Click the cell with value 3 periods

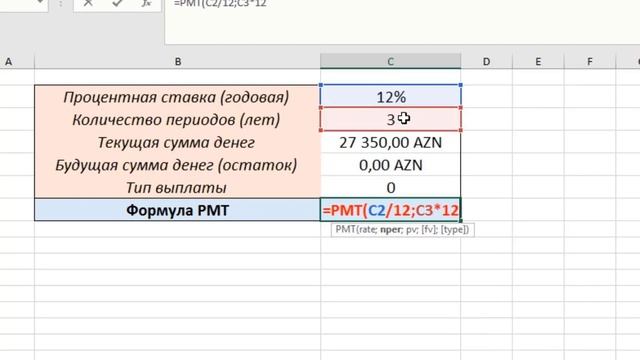point(391,120)
